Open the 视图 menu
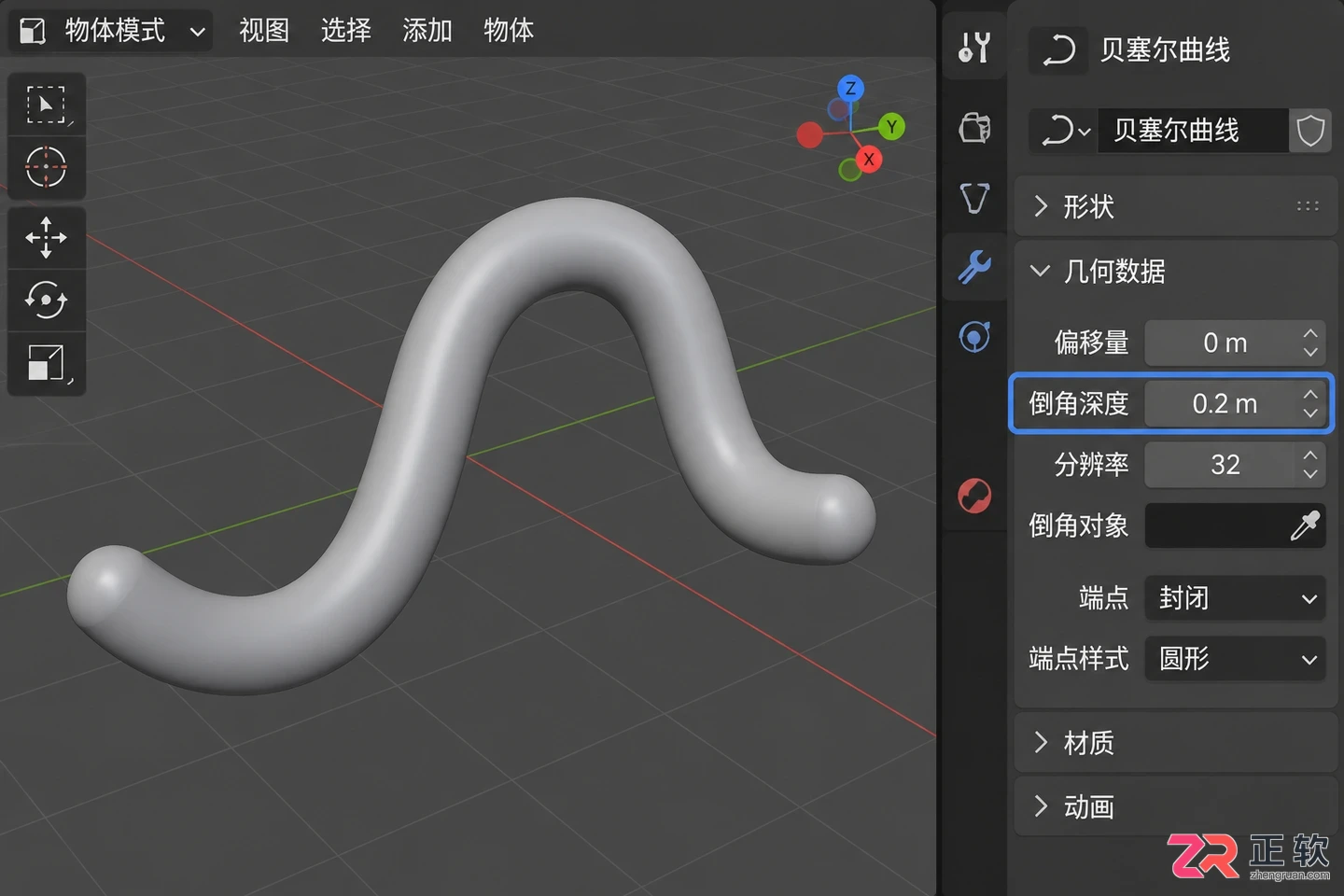1344x896 pixels. (x=264, y=31)
